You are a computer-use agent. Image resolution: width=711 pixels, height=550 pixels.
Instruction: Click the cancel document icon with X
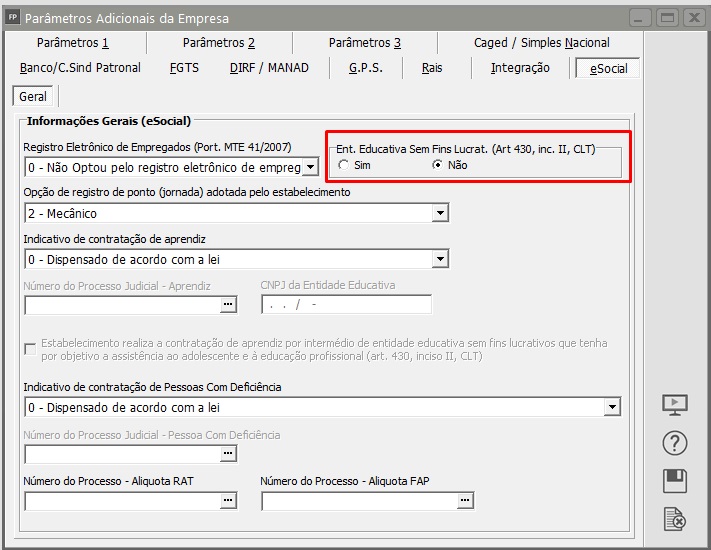pyautogui.click(x=675, y=519)
